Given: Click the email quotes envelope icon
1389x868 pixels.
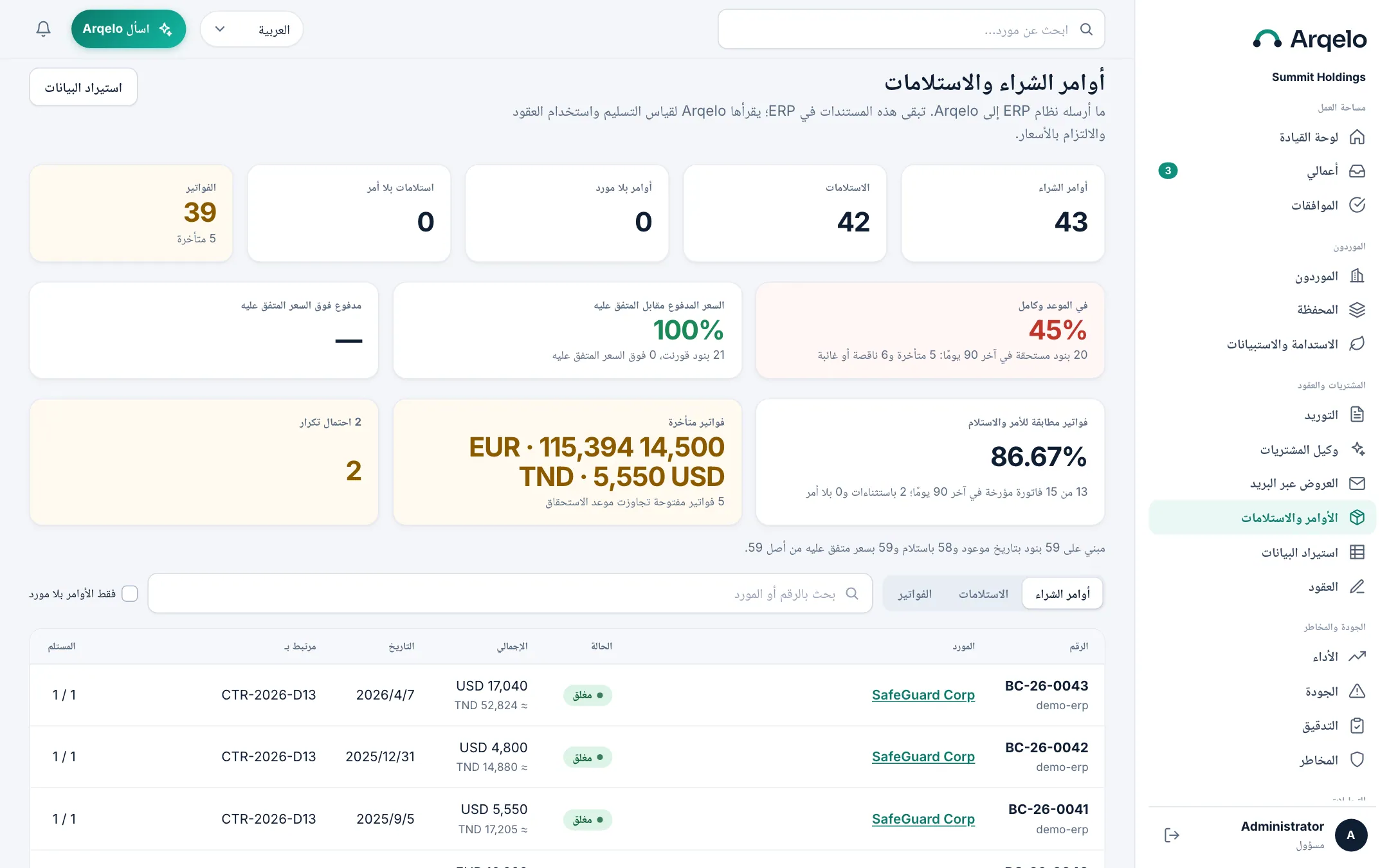Looking at the screenshot, I should click(1357, 484).
